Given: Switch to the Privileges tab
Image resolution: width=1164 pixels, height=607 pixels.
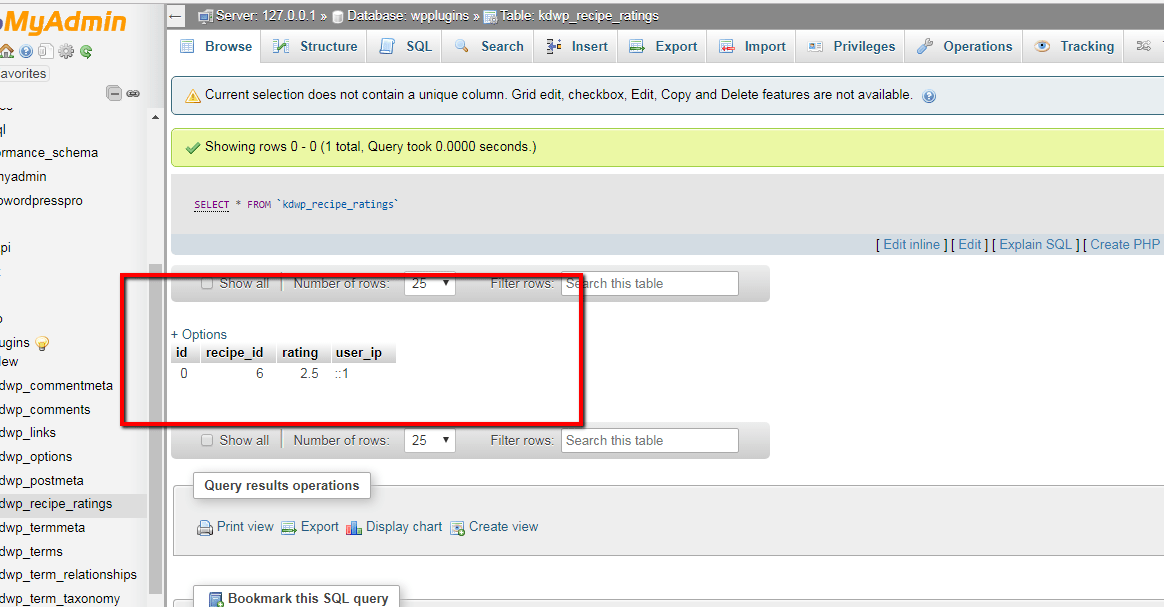Looking at the screenshot, I should 849,46.
